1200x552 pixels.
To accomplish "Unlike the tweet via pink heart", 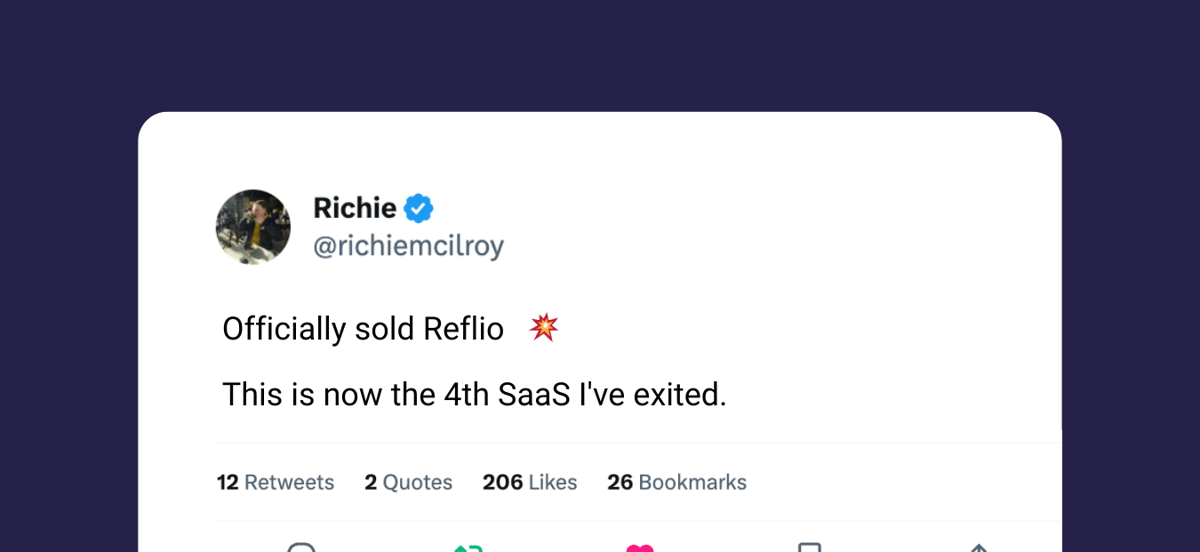I will (640, 548).
